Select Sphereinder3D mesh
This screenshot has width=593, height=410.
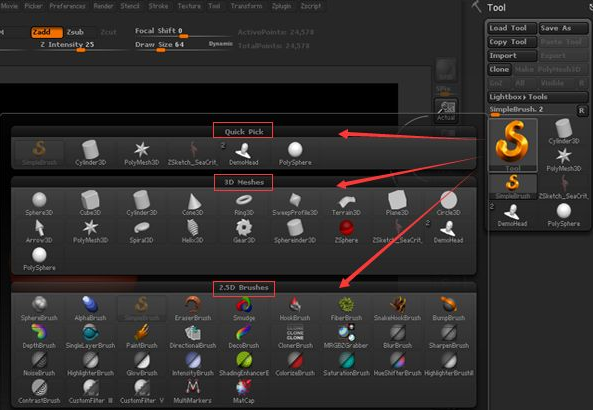[295, 231]
